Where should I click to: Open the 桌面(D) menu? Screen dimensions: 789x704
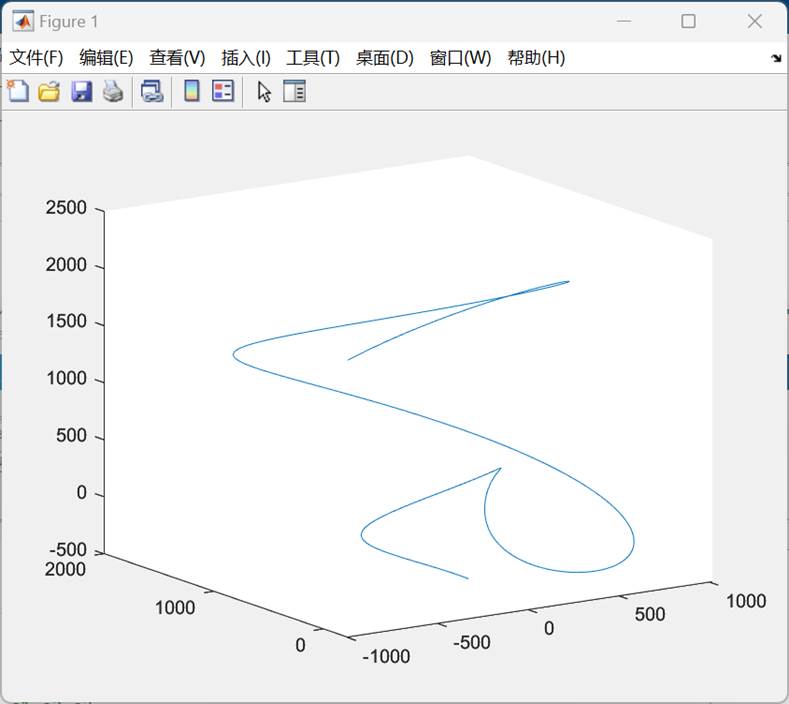385,58
